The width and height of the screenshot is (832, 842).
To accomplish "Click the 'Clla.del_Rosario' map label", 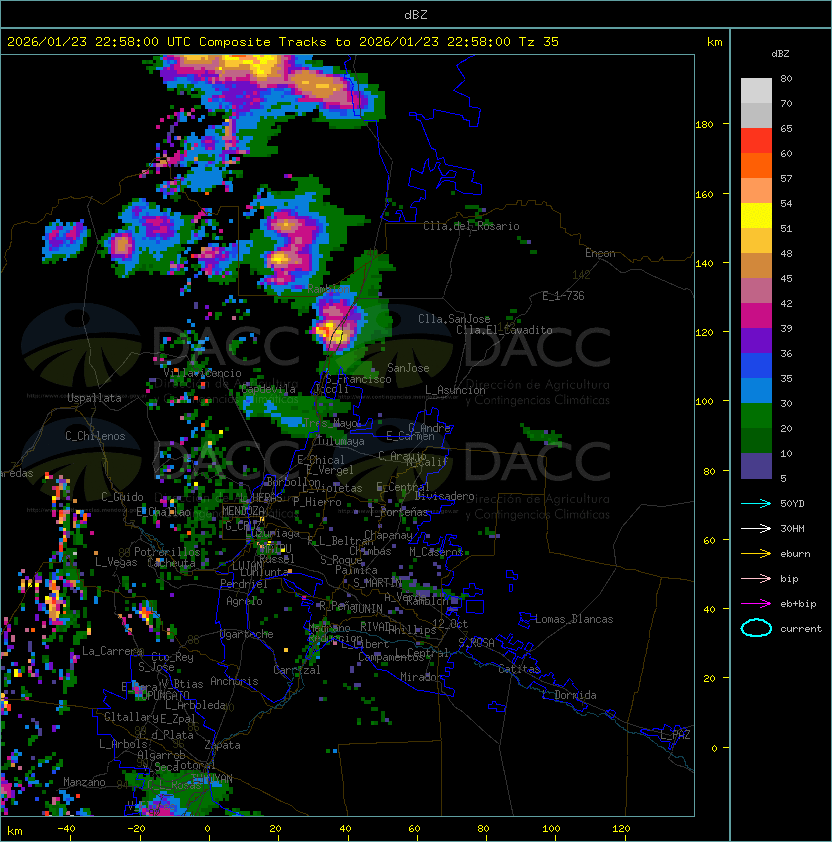I will [x=471, y=226].
